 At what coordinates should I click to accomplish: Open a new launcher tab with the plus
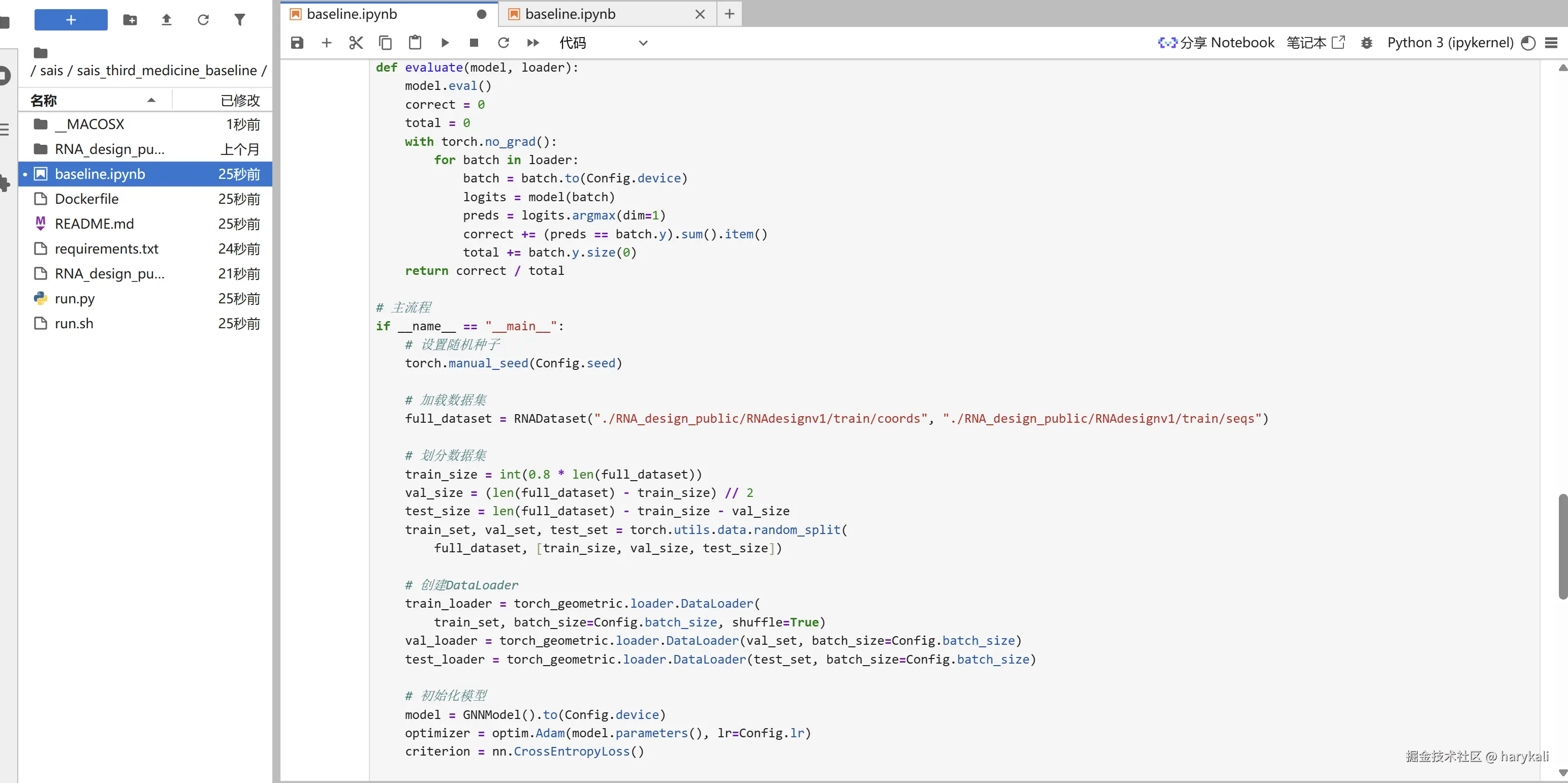point(729,14)
